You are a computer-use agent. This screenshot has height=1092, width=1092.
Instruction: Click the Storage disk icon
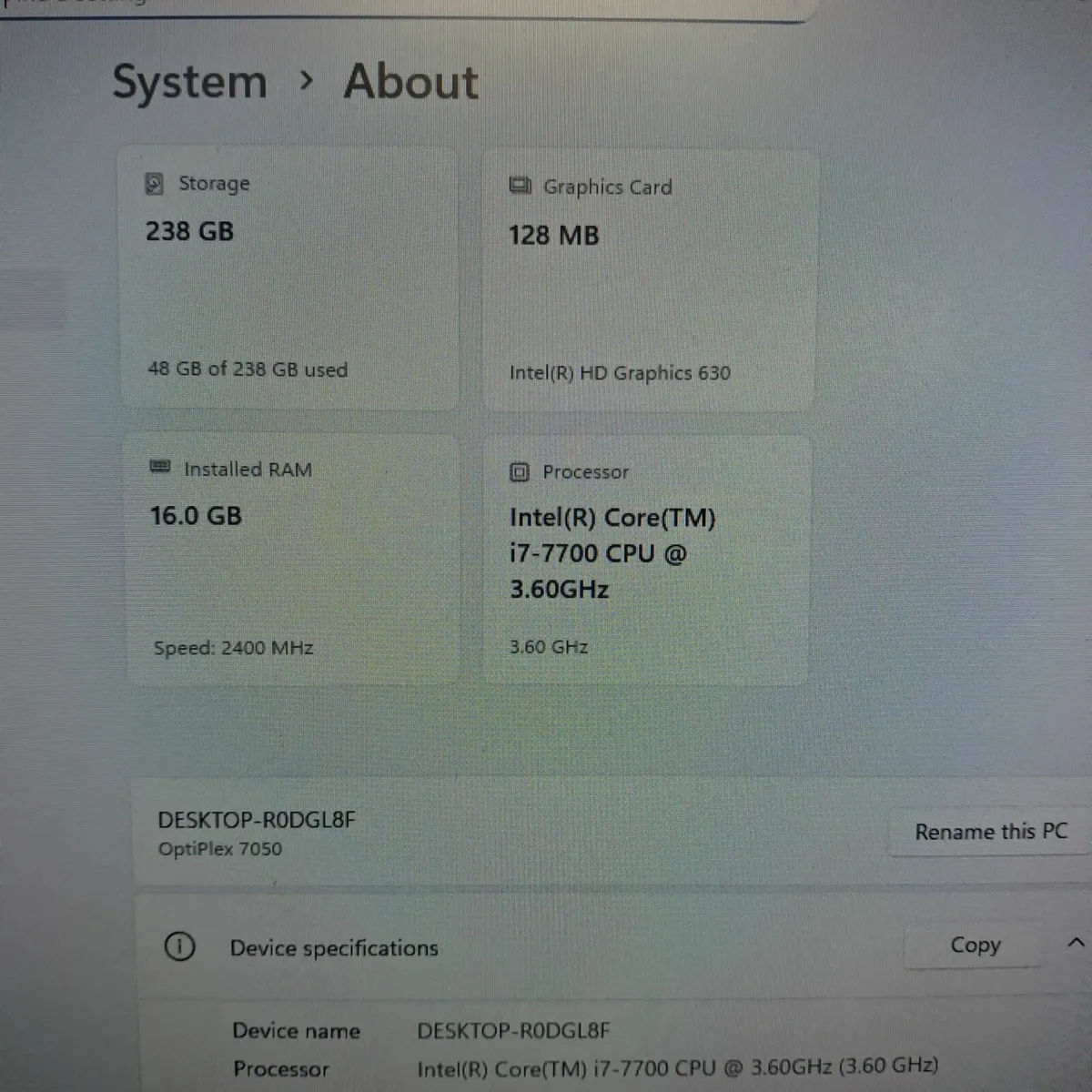coord(155,183)
